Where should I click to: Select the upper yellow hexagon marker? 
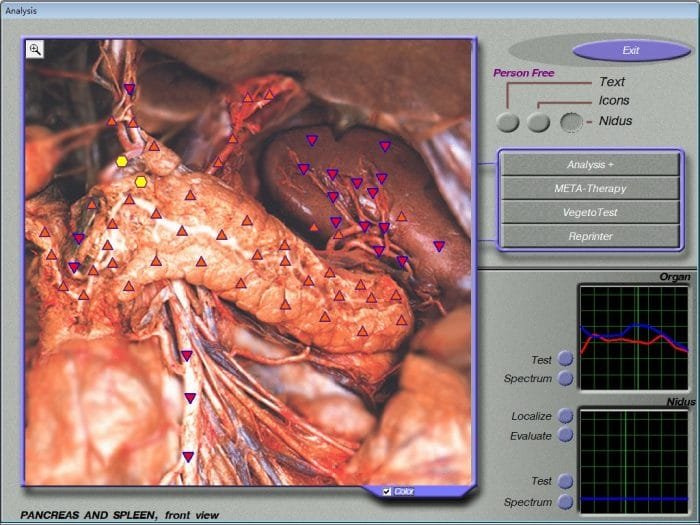click(122, 162)
